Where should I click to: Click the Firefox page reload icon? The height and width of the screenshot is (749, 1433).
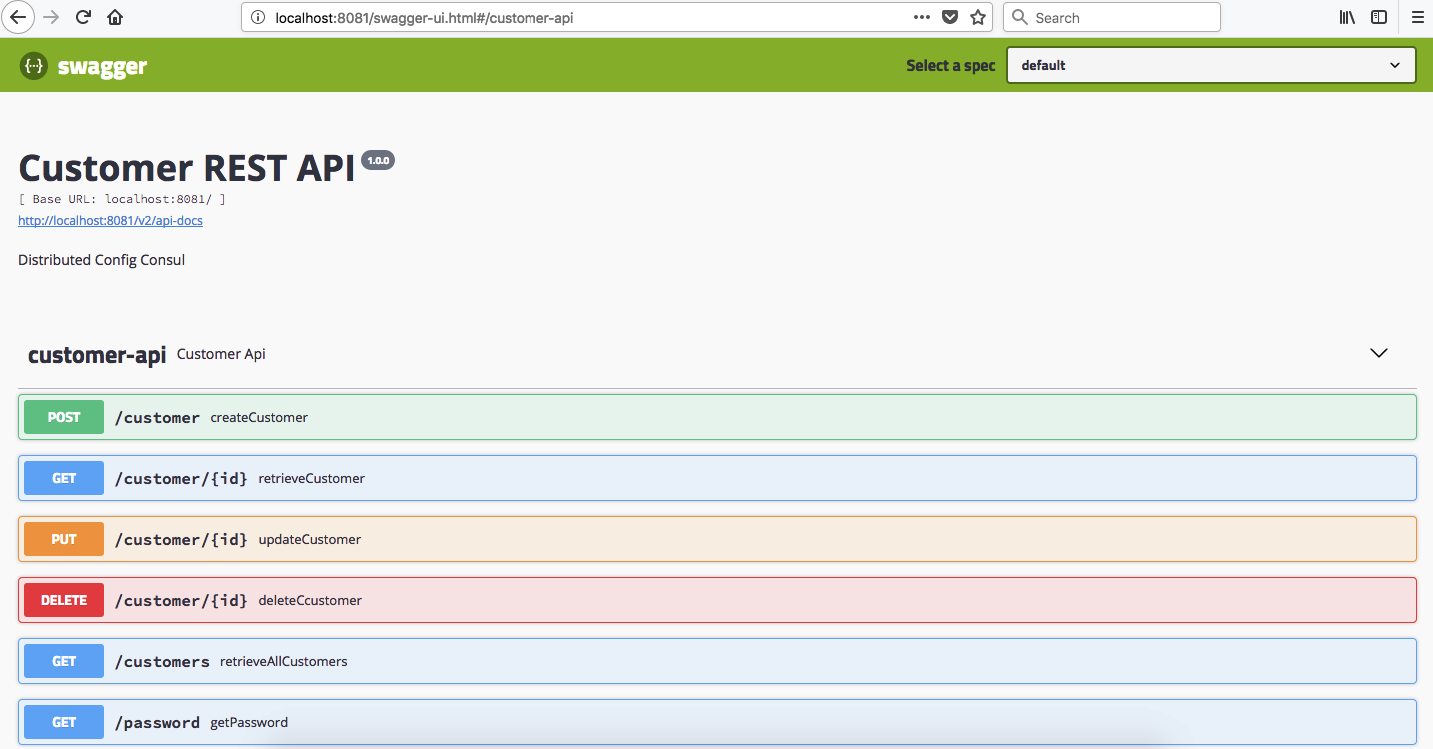click(83, 17)
